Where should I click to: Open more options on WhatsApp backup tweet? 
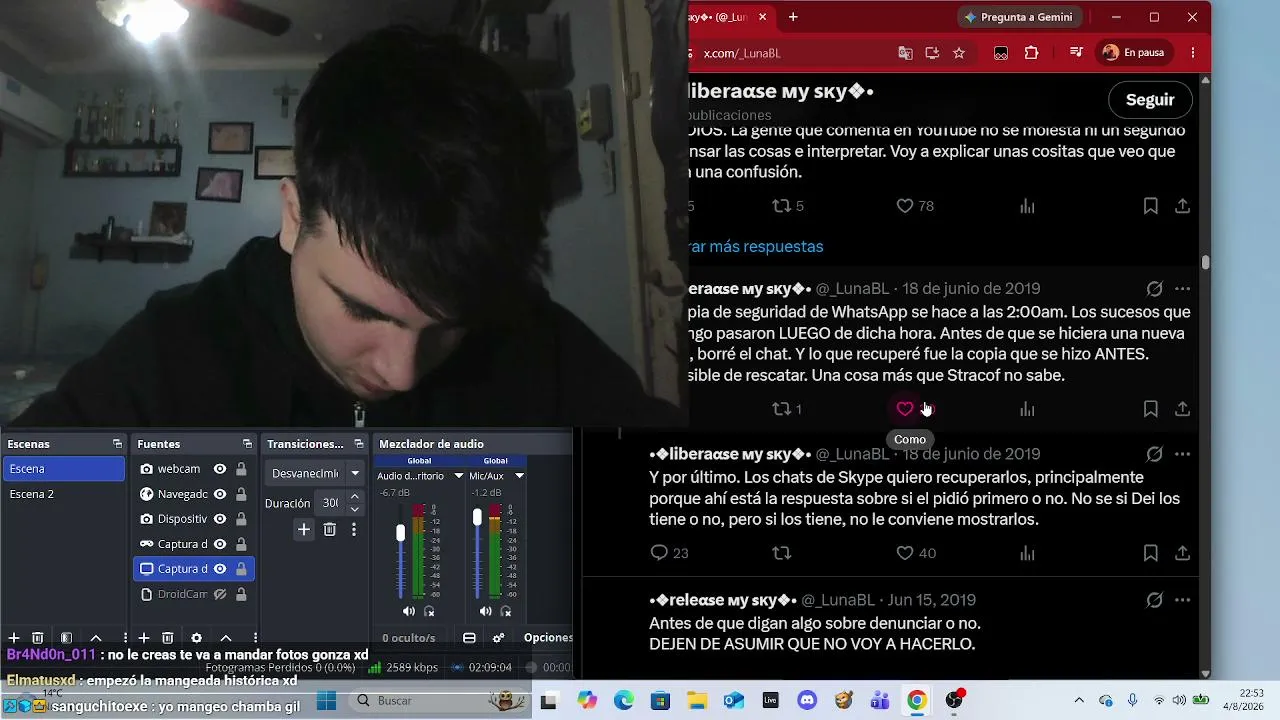(x=1182, y=289)
